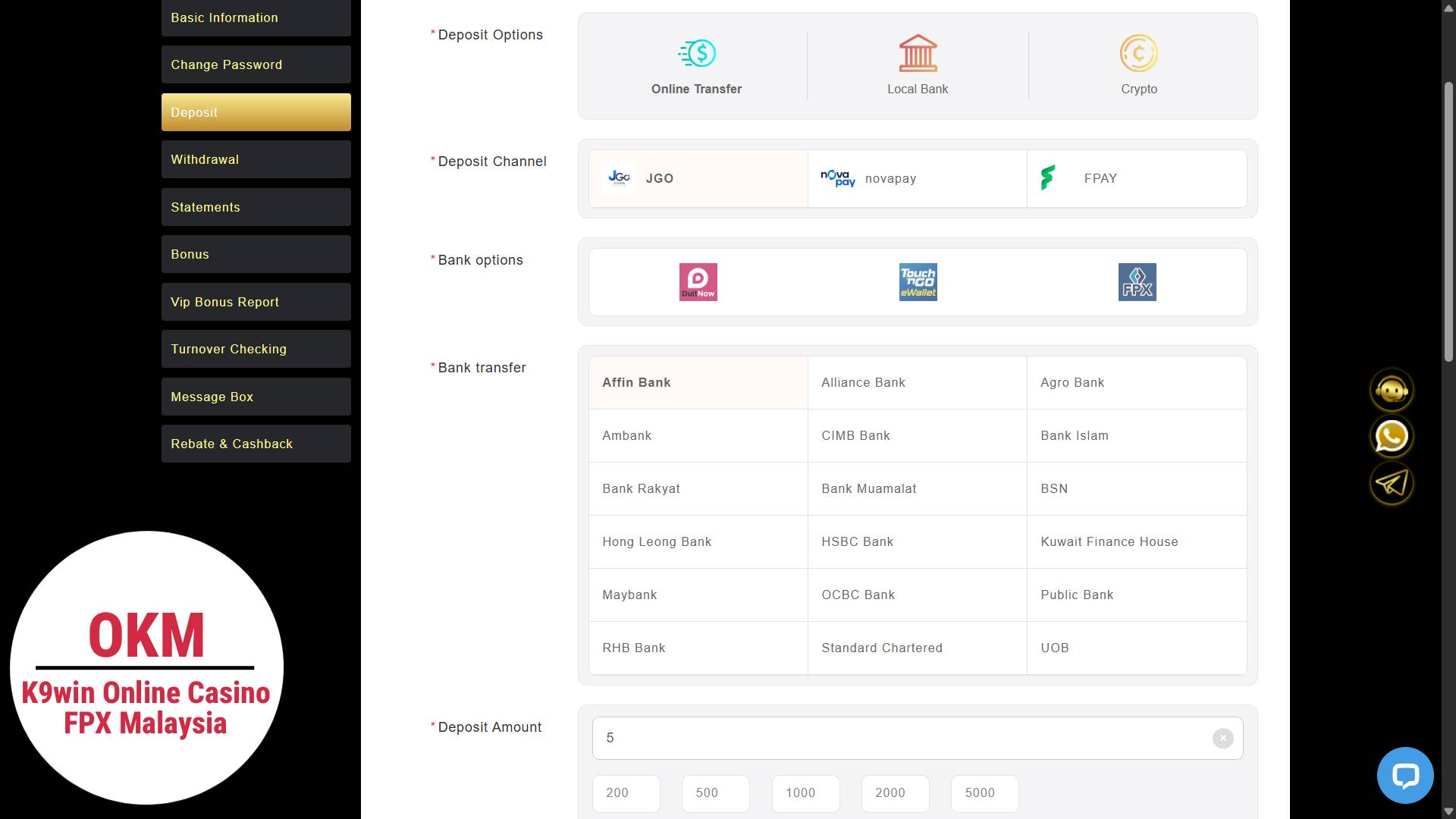Set deposit amount to 200

626,793
